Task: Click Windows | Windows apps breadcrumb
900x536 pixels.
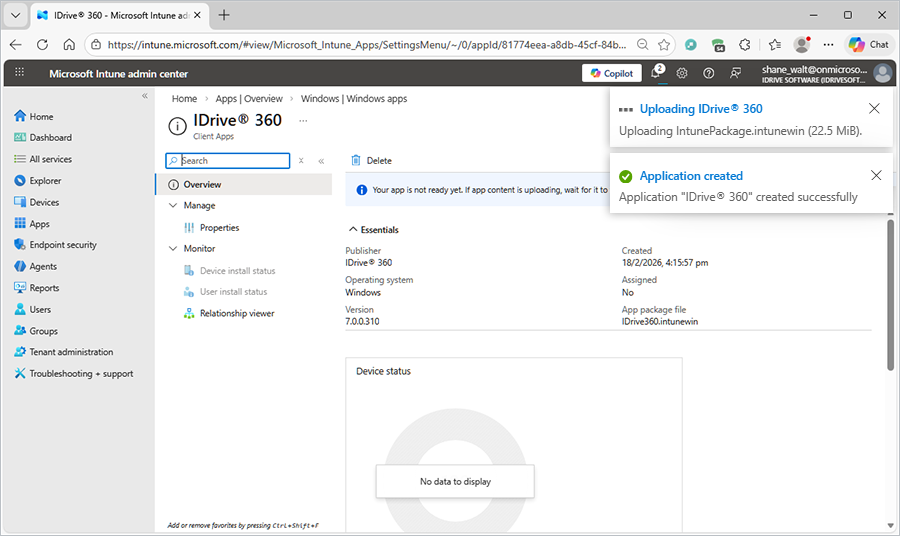Action: tap(354, 99)
